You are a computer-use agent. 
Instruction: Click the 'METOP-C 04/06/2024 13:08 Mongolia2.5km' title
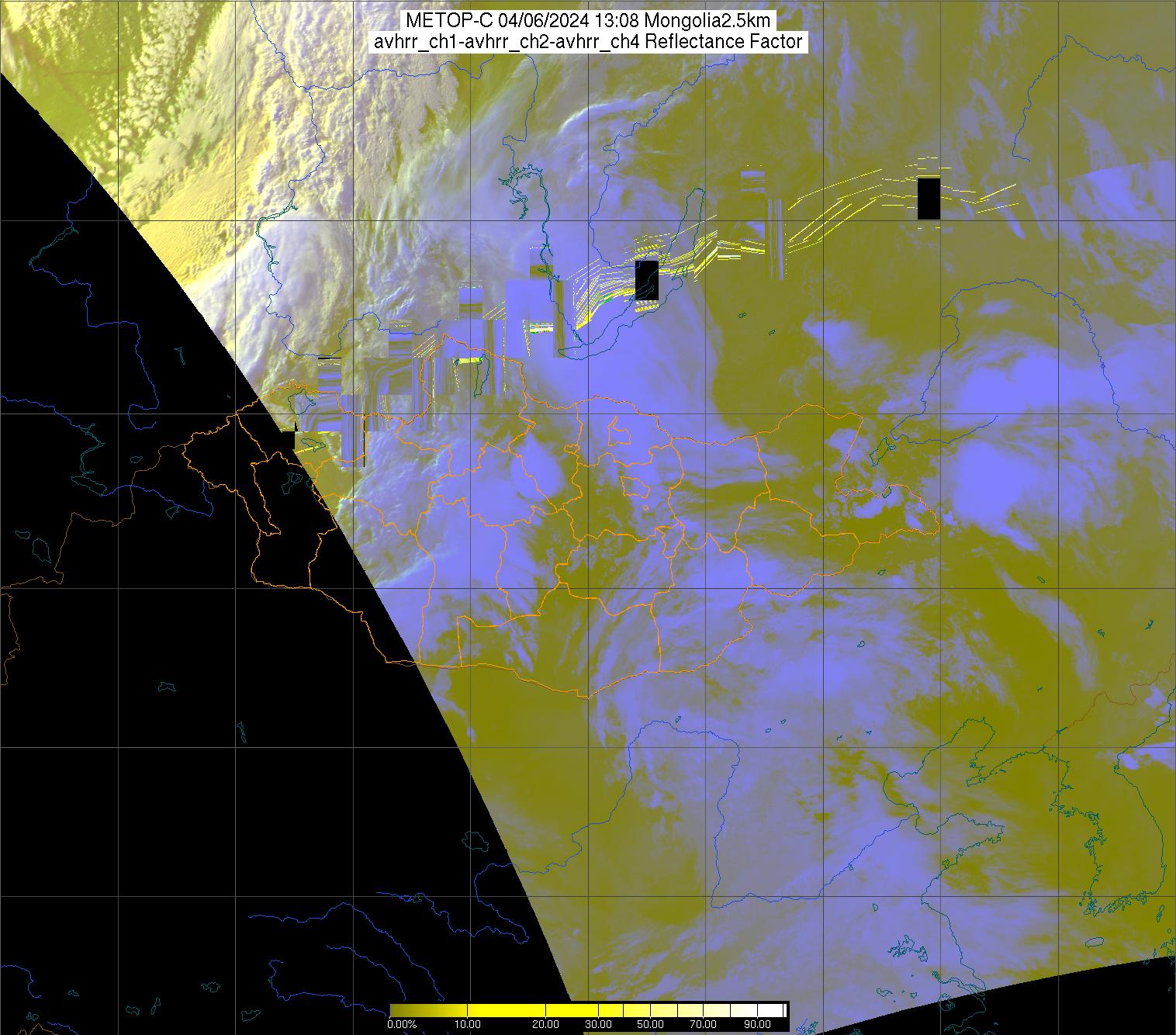(x=587, y=21)
